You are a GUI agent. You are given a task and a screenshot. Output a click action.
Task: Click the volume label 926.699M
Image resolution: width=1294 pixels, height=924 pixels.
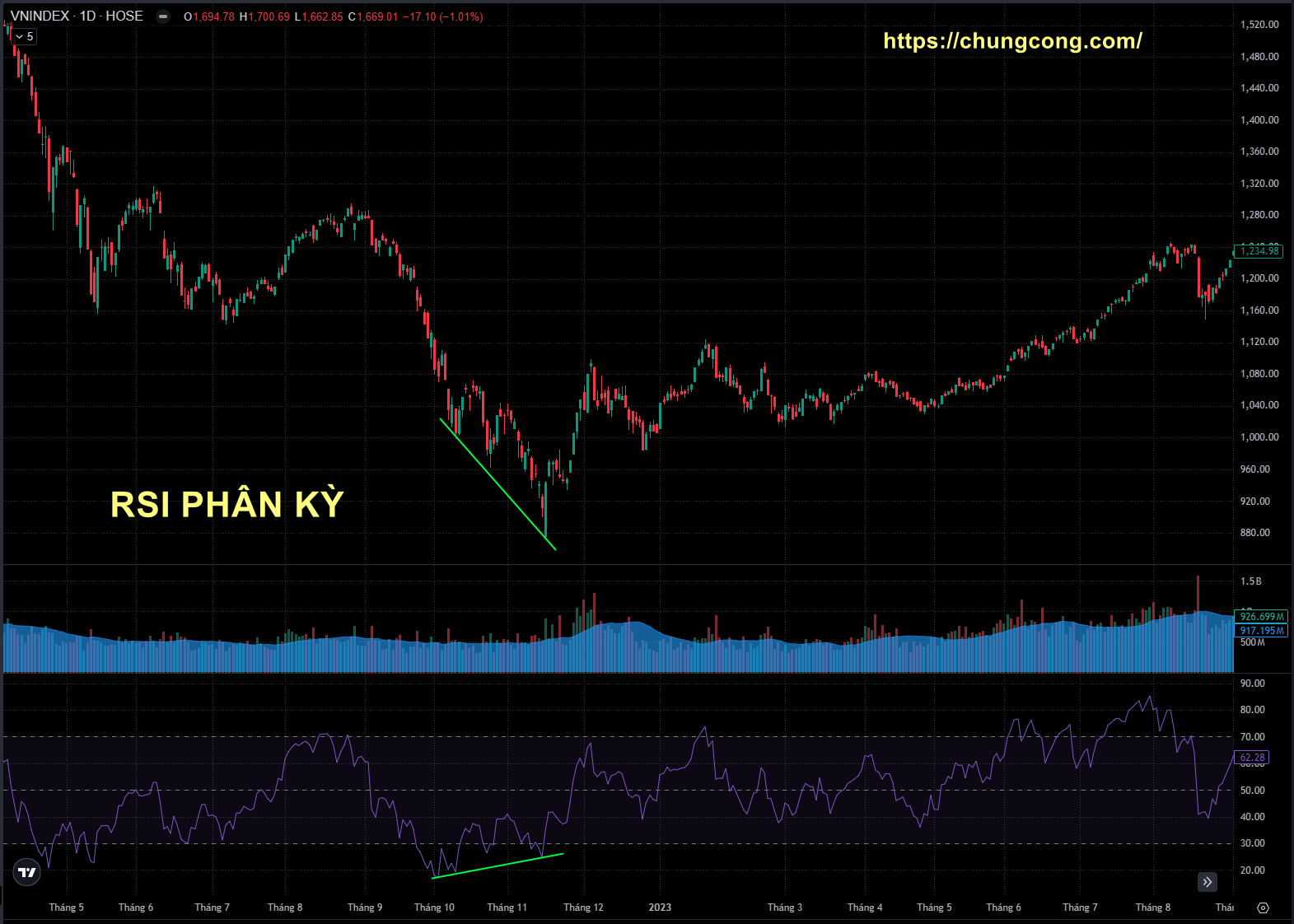[1262, 617]
